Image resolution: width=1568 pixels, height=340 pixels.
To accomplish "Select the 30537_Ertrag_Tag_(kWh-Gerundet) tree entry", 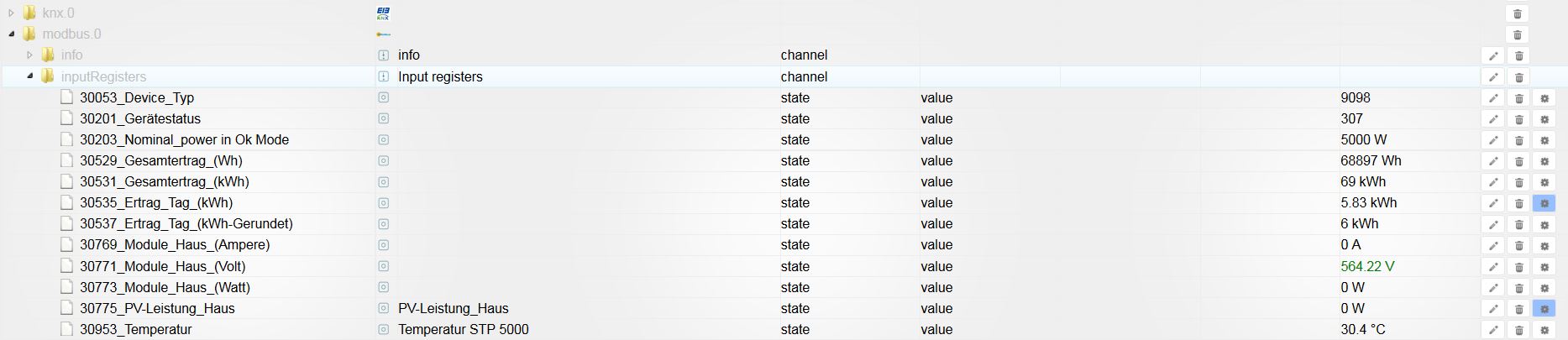I will [186, 224].
